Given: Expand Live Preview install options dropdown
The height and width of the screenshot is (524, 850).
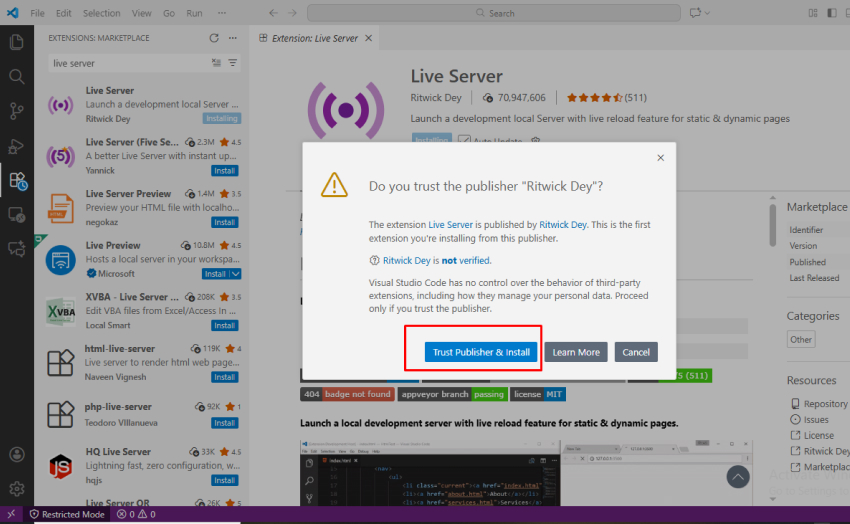Looking at the screenshot, I should [236, 274].
